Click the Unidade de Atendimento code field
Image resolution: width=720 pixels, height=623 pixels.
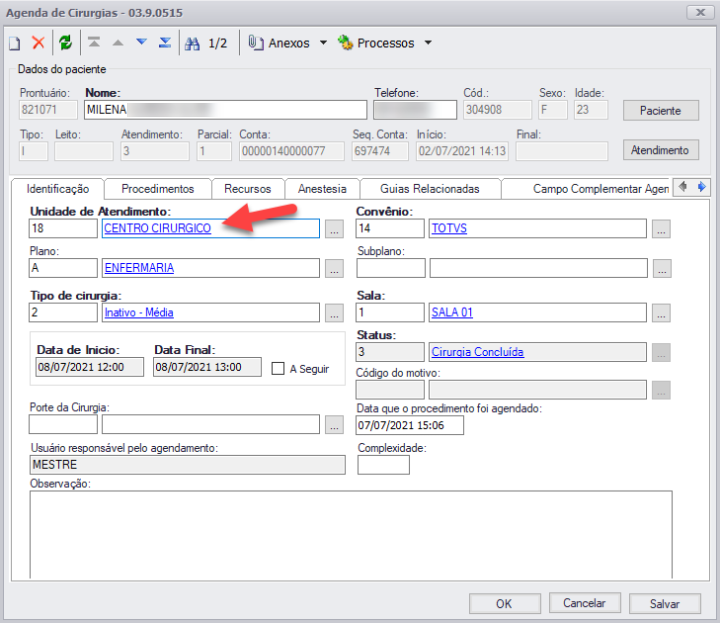[63, 228]
